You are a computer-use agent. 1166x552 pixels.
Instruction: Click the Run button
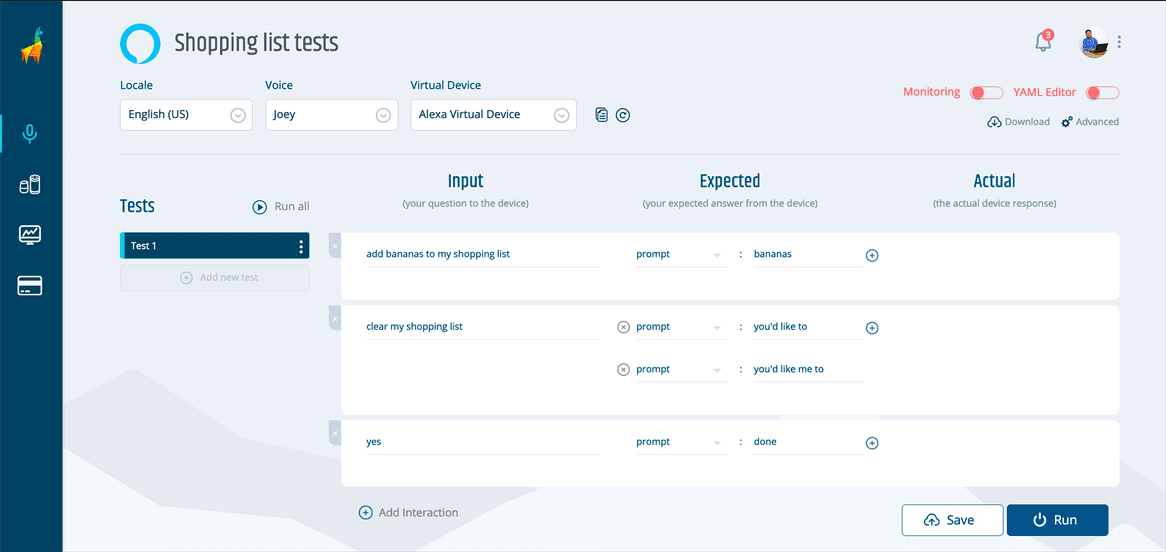click(1057, 520)
